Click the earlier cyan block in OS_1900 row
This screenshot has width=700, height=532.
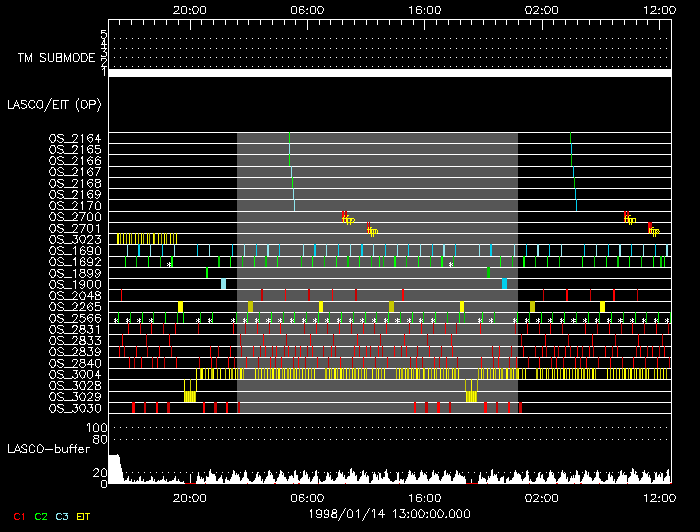click(224, 284)
